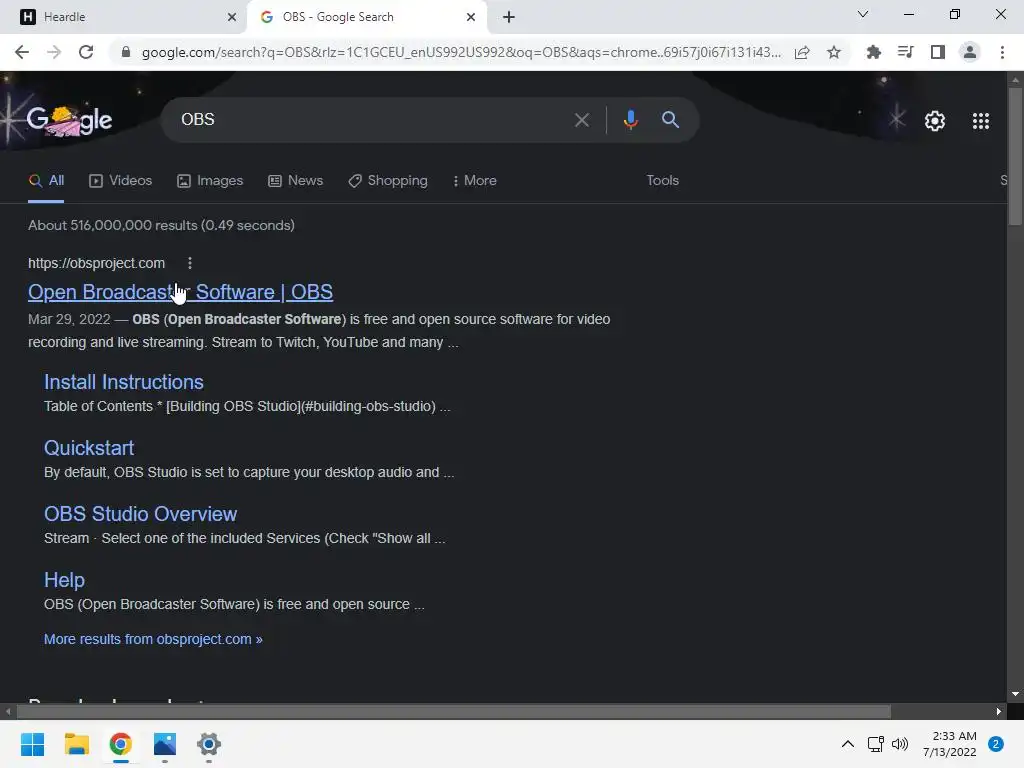Click the horizontal scroll right arrow
The height and width of the screenshot is (768, 1024).
(x=999, y=711)
